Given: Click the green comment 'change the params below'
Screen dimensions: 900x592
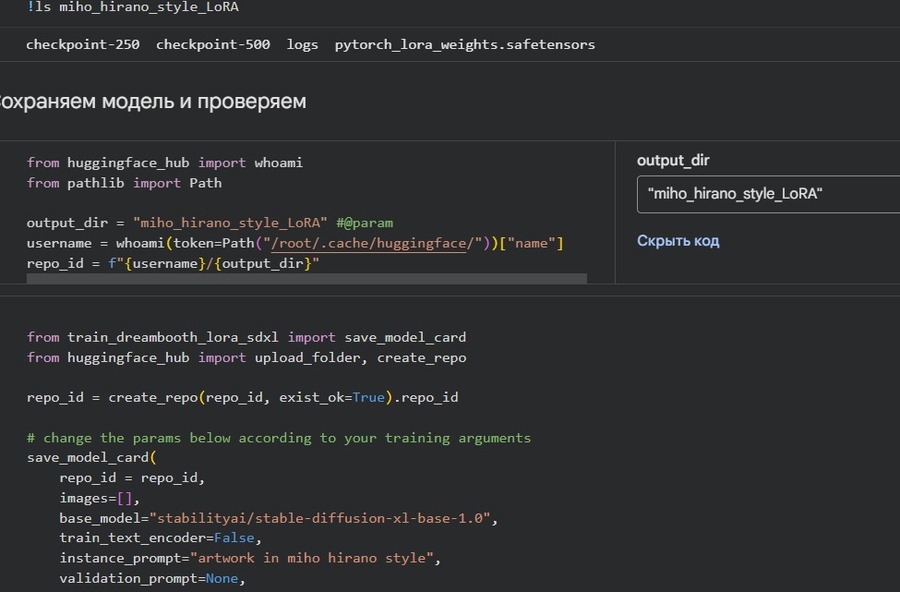Looking at the screenshot, I should click(278, 438).
